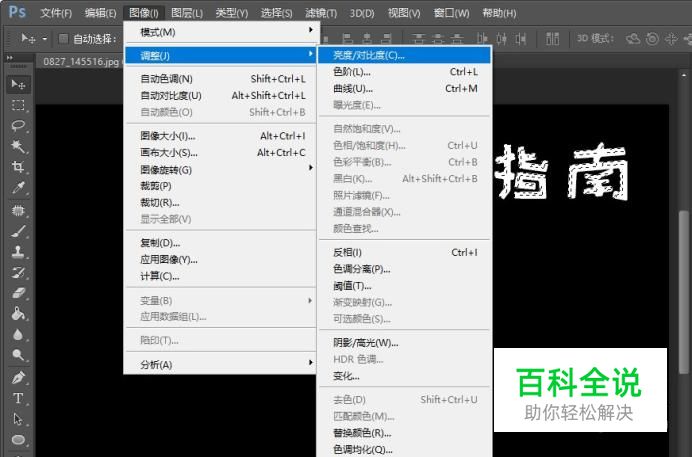This screenshot has width=692, height=457.
Task: Expand the toolbox panel double arrows
Action: pos(10,58)
